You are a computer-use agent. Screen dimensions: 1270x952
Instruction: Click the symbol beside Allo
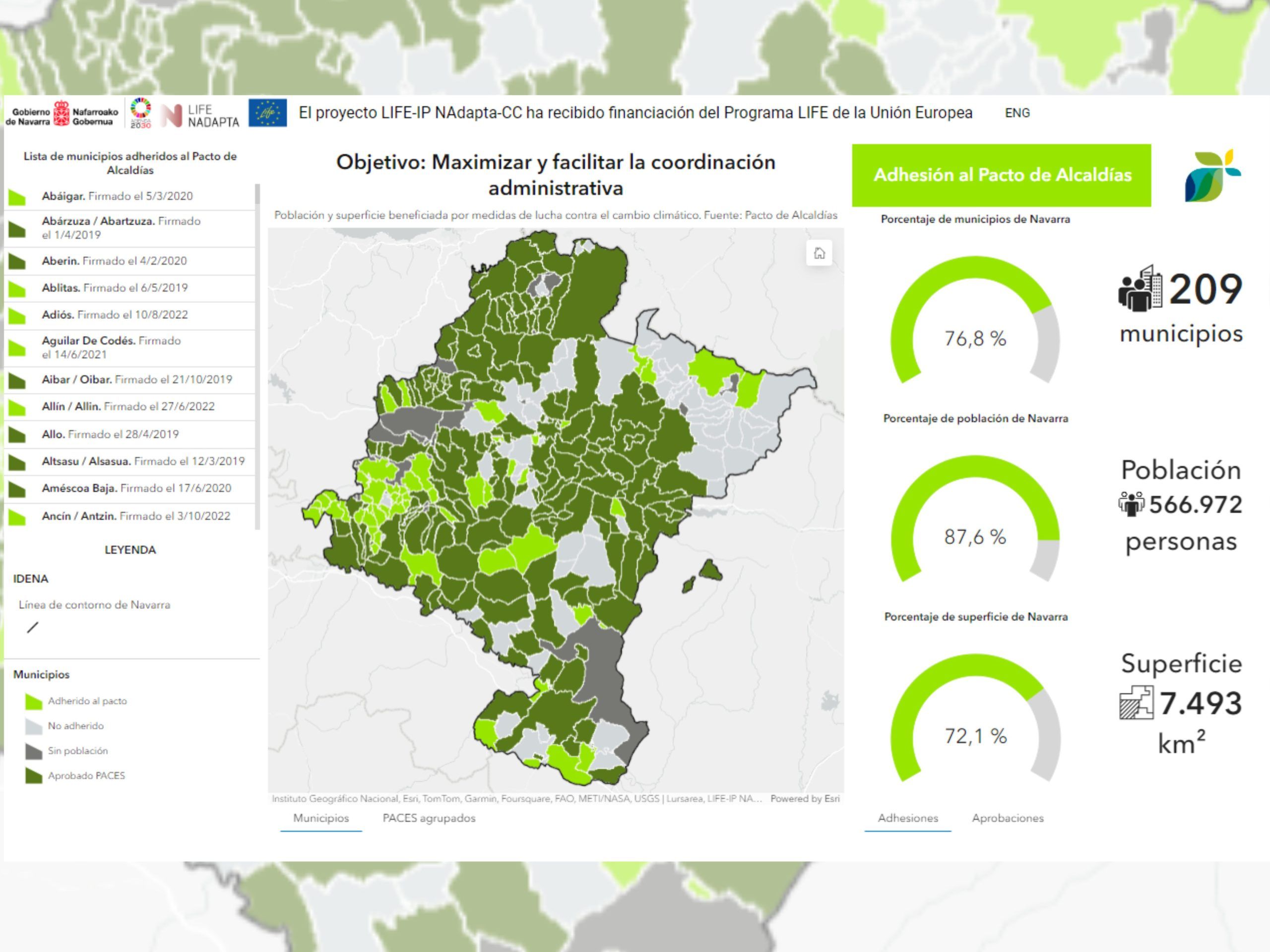coord(17,435)
